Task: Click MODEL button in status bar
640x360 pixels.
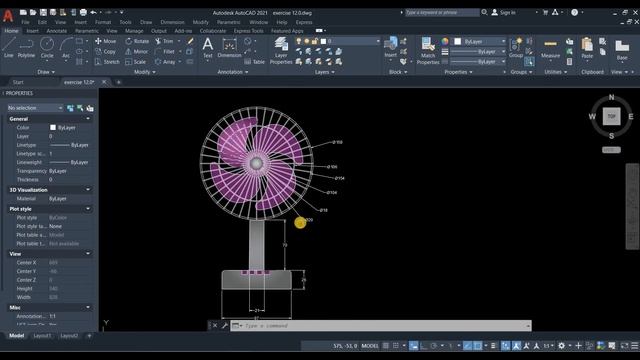Action: pos(370,346)
